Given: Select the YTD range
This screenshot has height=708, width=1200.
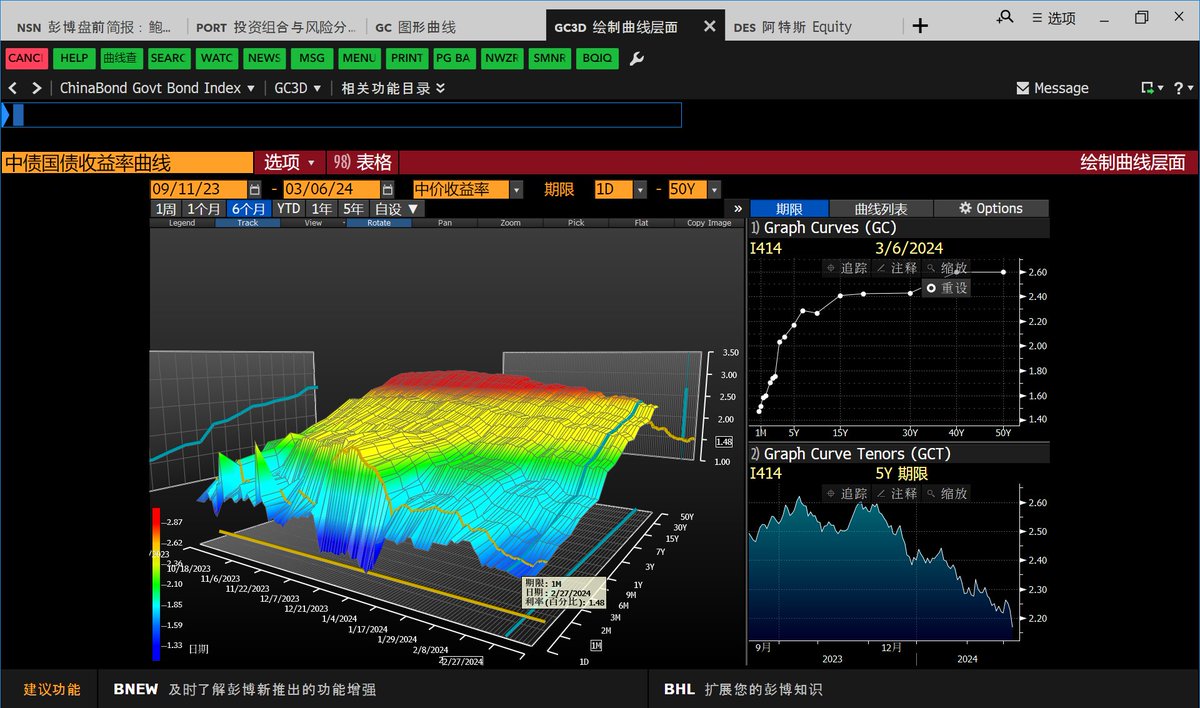Looking at the screenshot, I should tap(288, 209).
